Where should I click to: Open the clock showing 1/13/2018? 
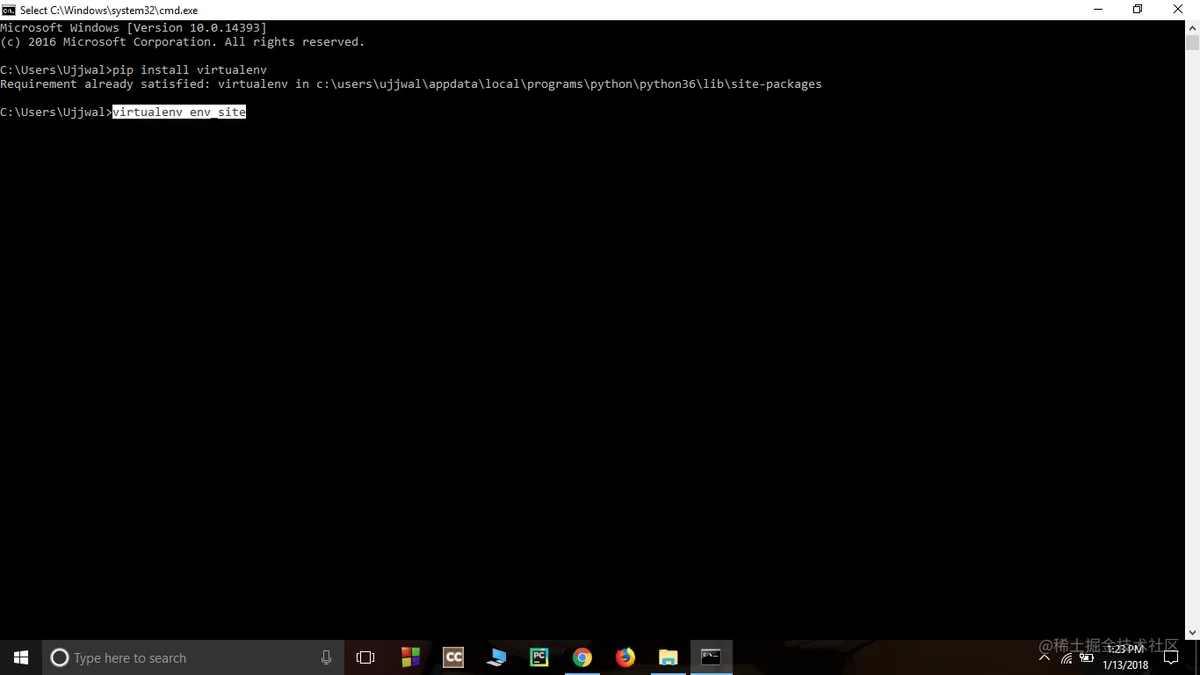pos(1125,657)
